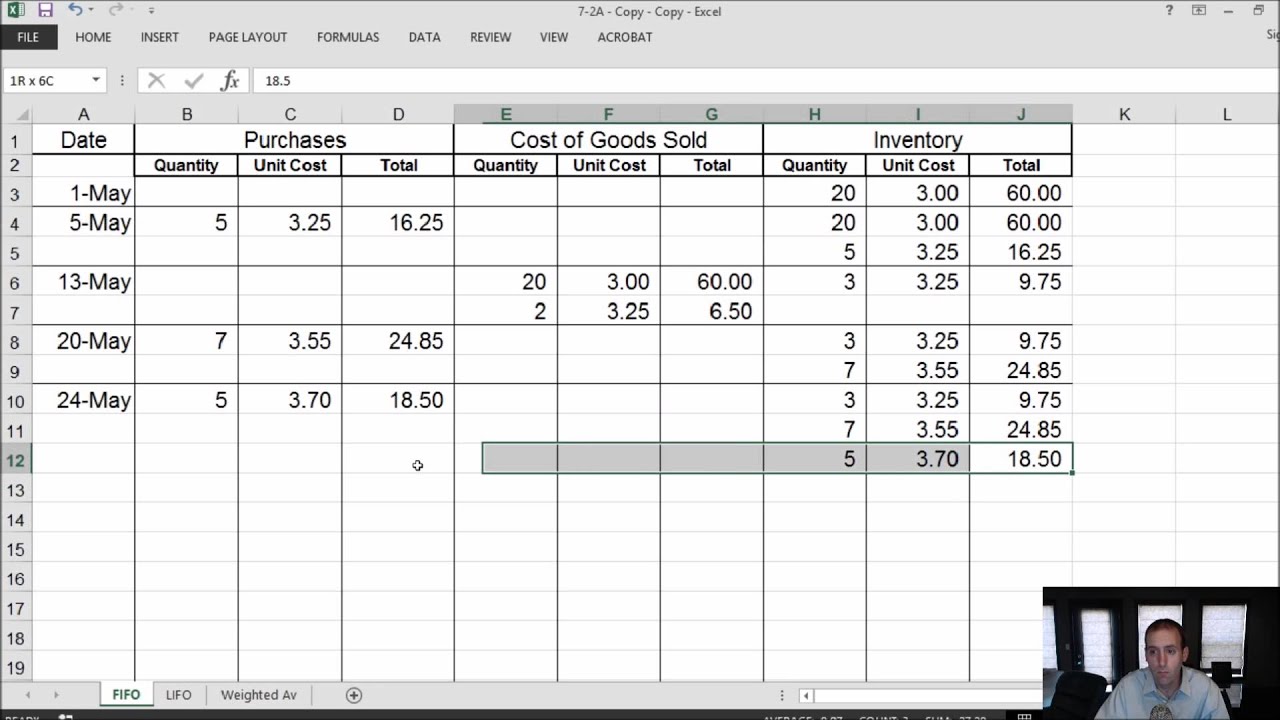
Task: Click the Excel application icon in the title bar
Action: coord(15,11)
